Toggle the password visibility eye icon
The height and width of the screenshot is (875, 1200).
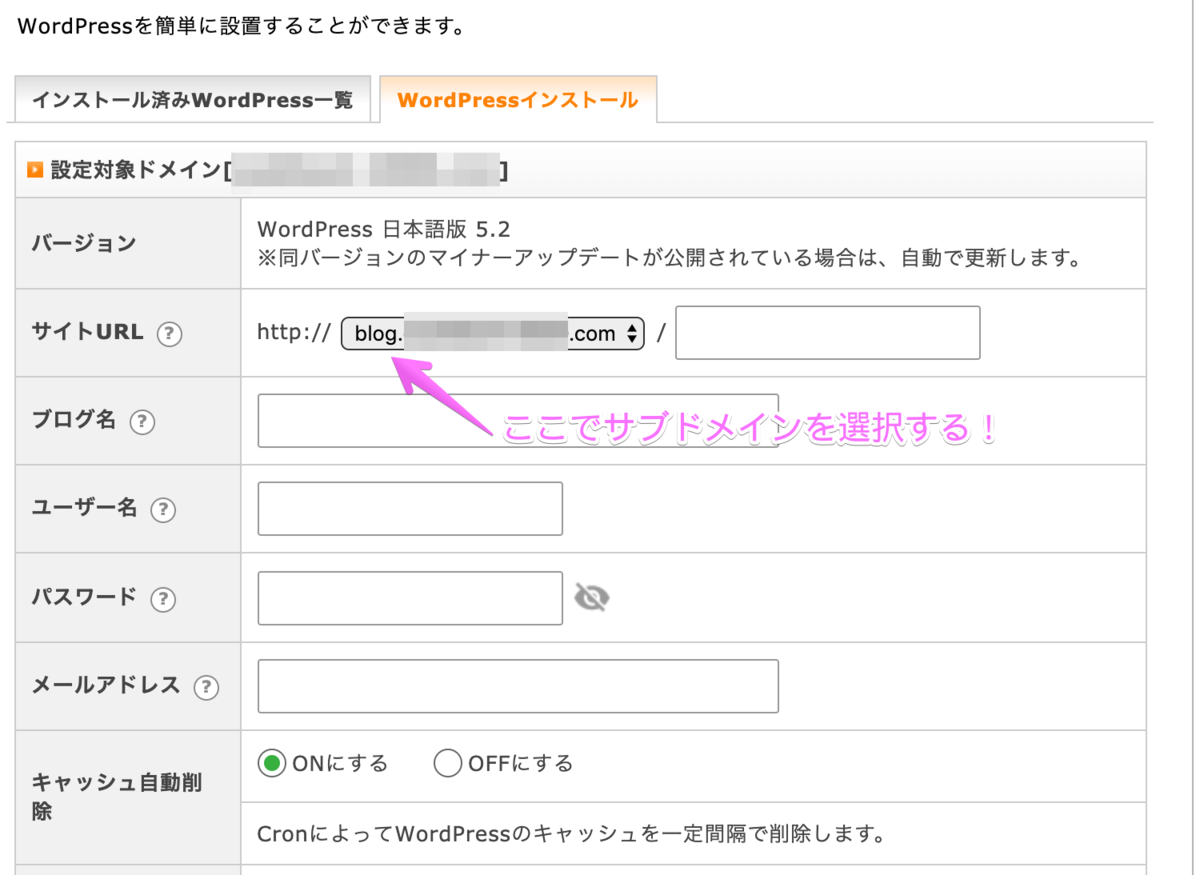click(x=592, y=596)
